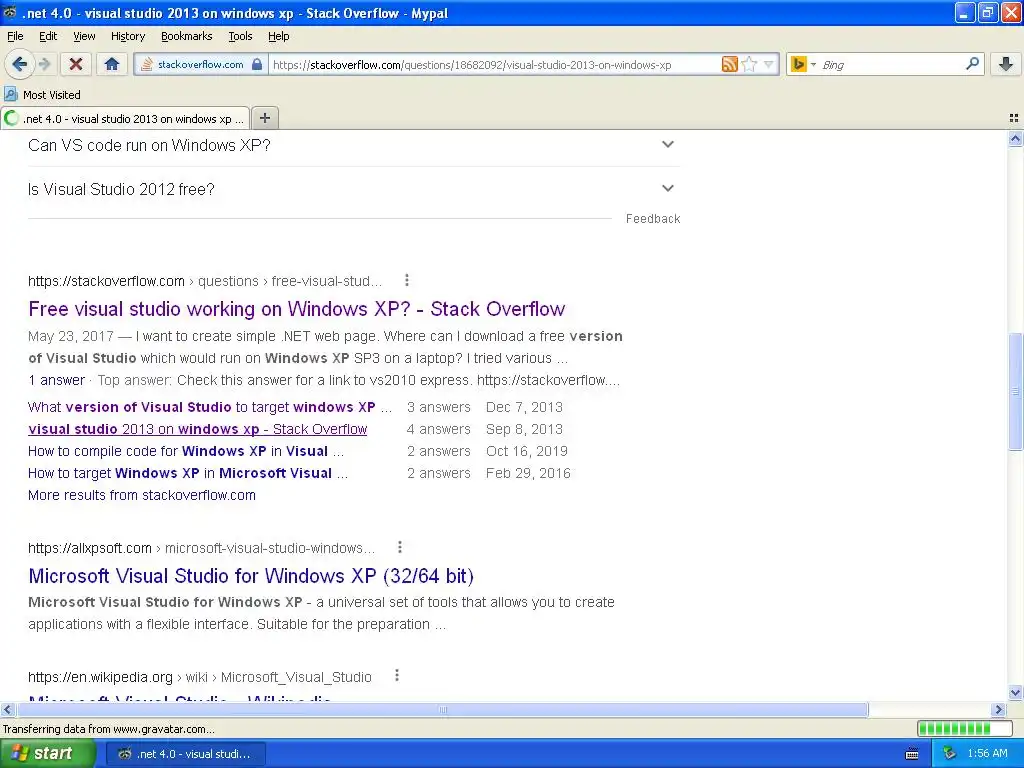Open the File menu
1024x768 pixels.
[x=15, y=36]
